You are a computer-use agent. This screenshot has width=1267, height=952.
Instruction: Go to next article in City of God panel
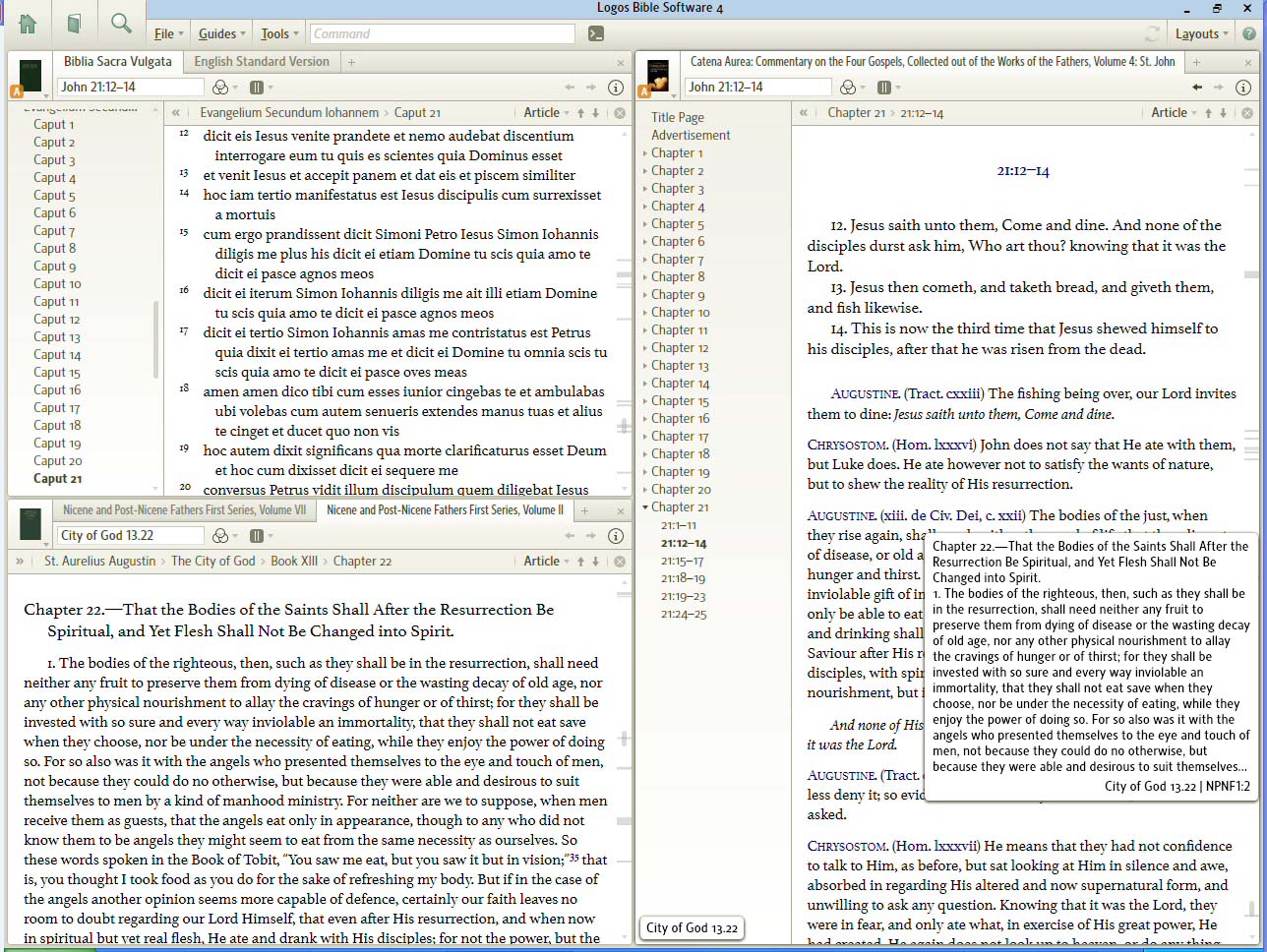(596, 562)
